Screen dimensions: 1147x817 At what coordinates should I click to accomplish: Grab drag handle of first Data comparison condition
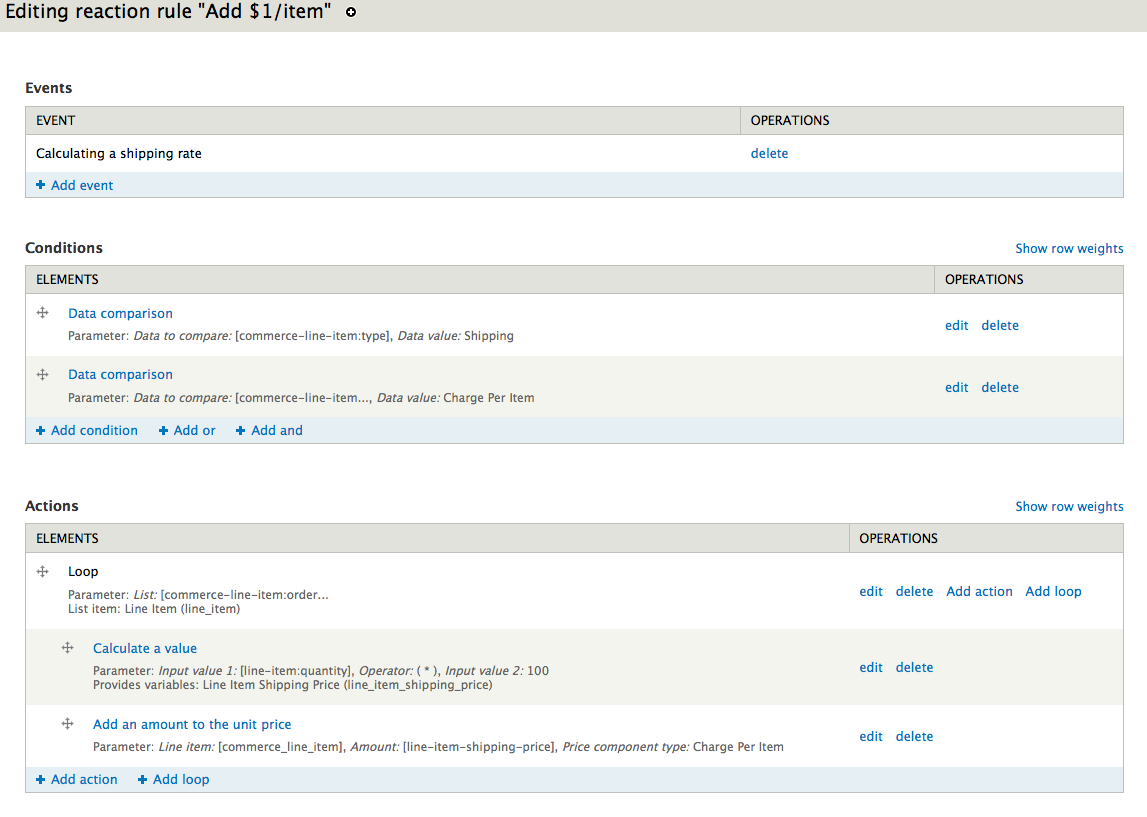click(43, 313)
